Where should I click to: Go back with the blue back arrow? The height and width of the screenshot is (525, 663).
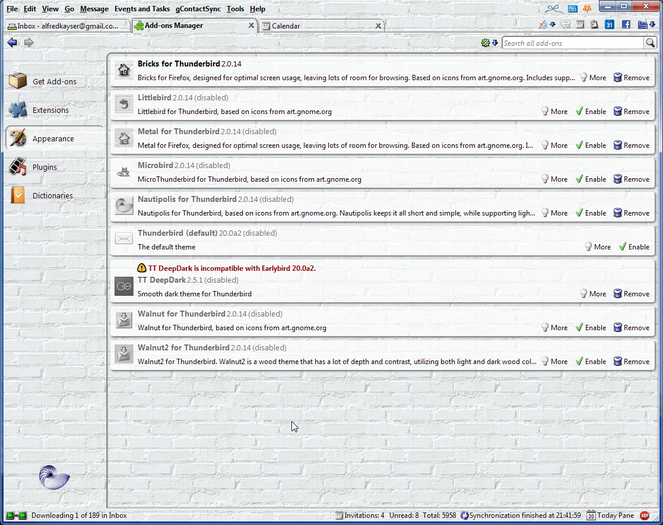pyautogui.click(x=12, y=42)
